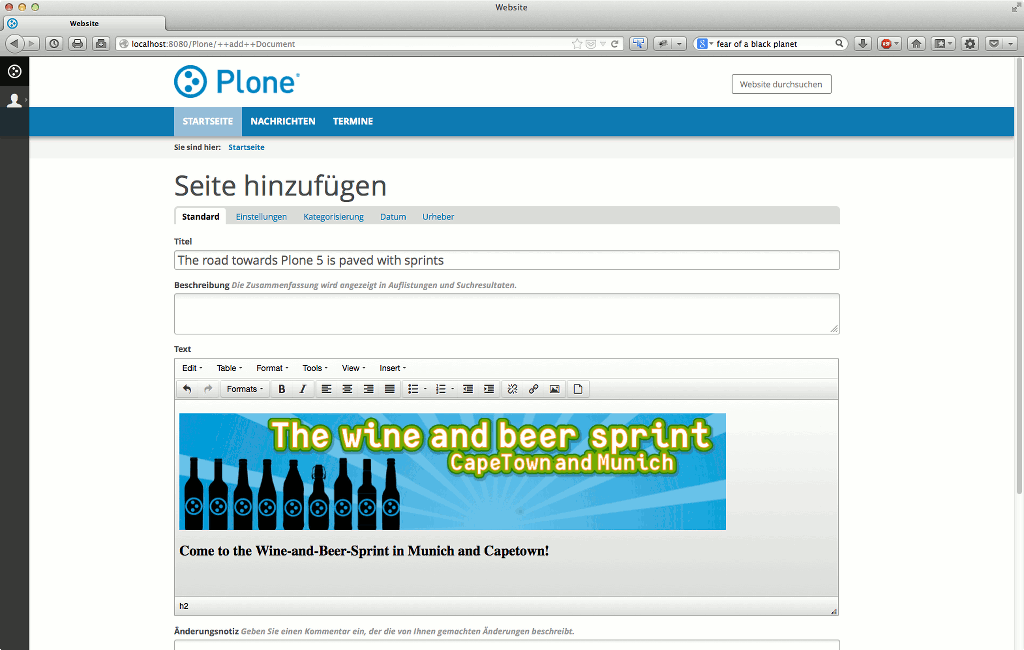Click the browser Forward arrow button
Viewport: 1024px width, 650px height.
coord(31,44)
